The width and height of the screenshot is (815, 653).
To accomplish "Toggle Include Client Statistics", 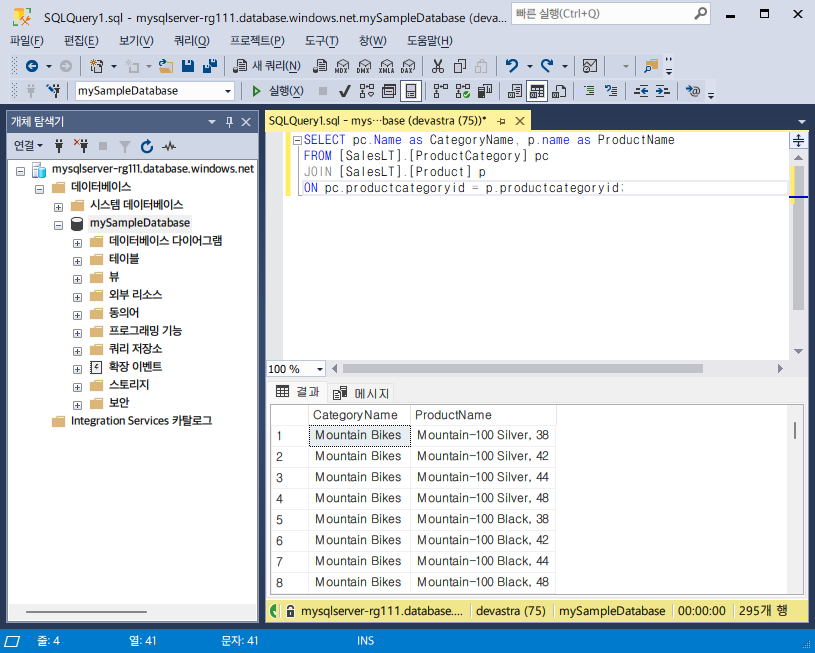I will point(485,92).
